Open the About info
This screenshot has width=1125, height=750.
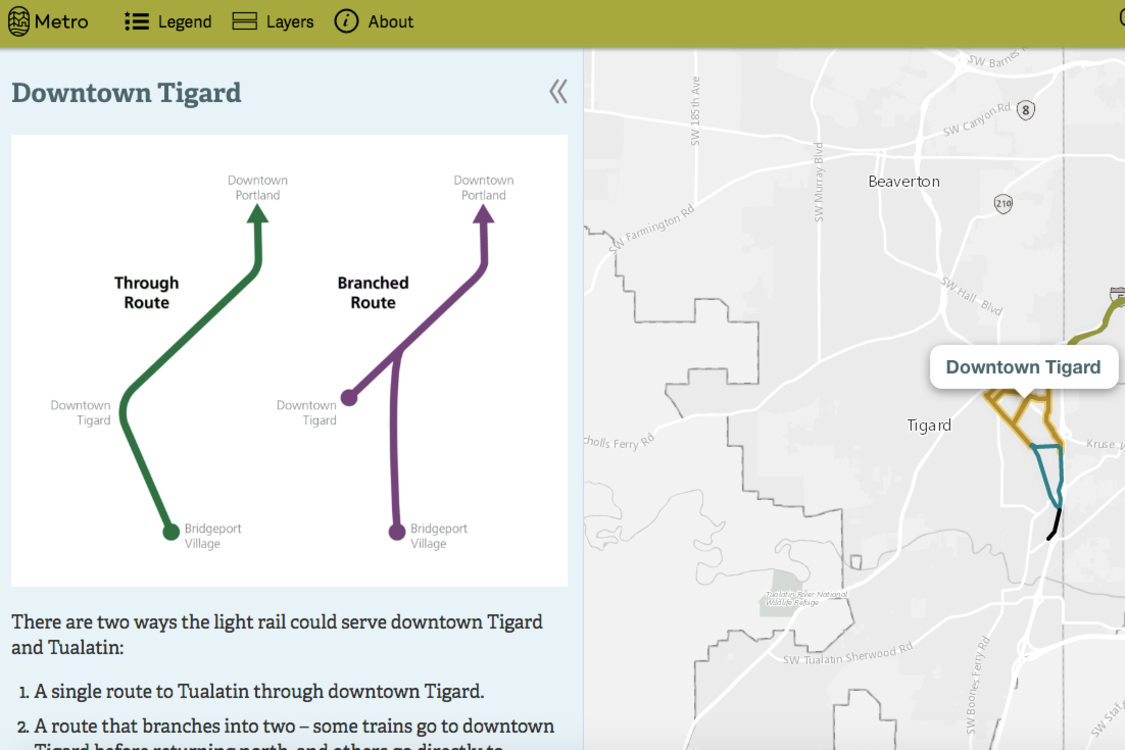click(374, 22)
